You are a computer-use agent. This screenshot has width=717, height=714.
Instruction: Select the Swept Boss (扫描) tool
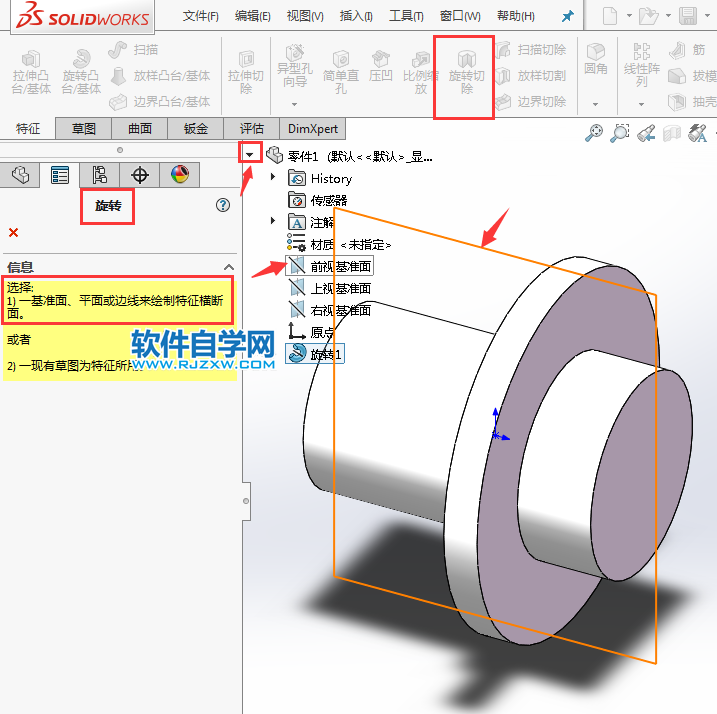coord(134,49)
